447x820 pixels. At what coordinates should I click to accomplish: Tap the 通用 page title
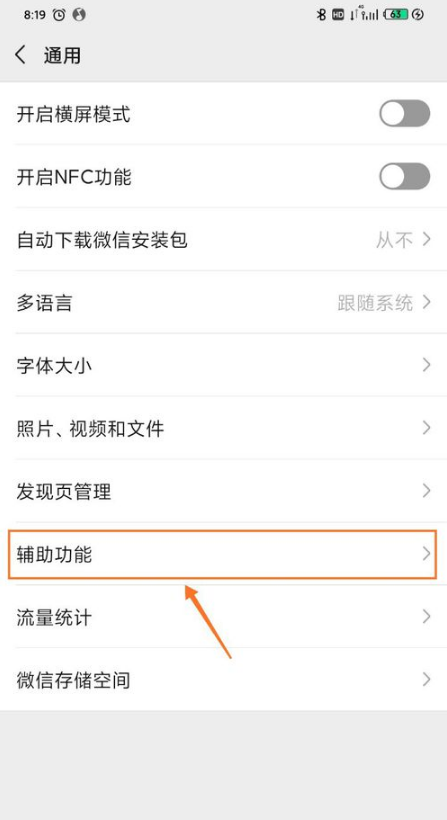62,55
